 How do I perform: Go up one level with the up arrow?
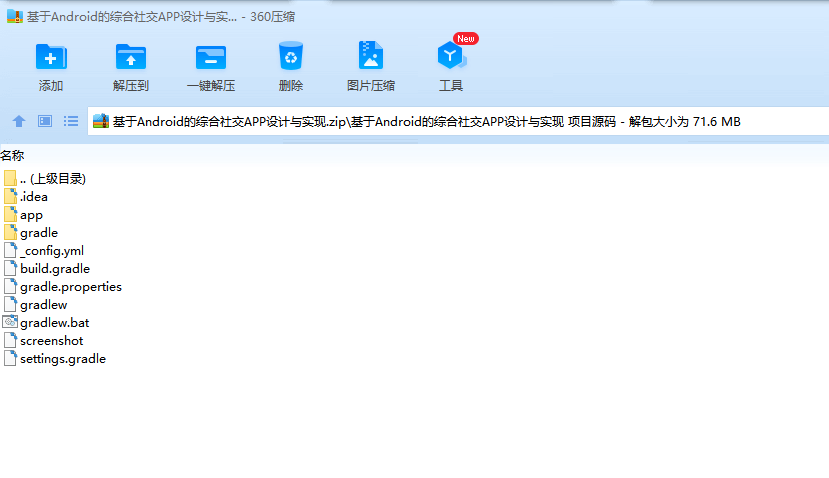(x=19, y=121)
